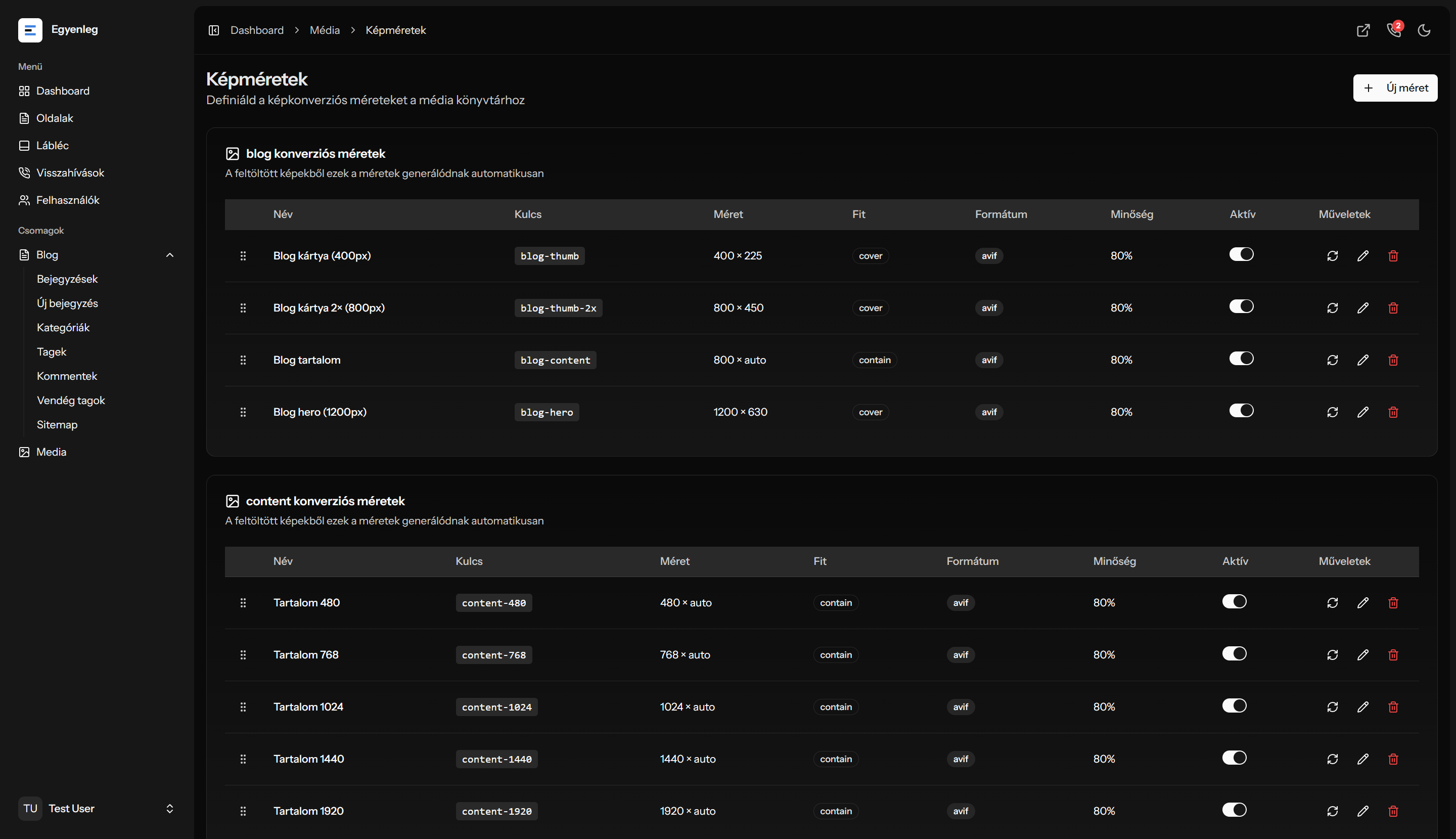The image size is (1456, 839).
Task: Open site in new window icon
Action: (1362, 30)
